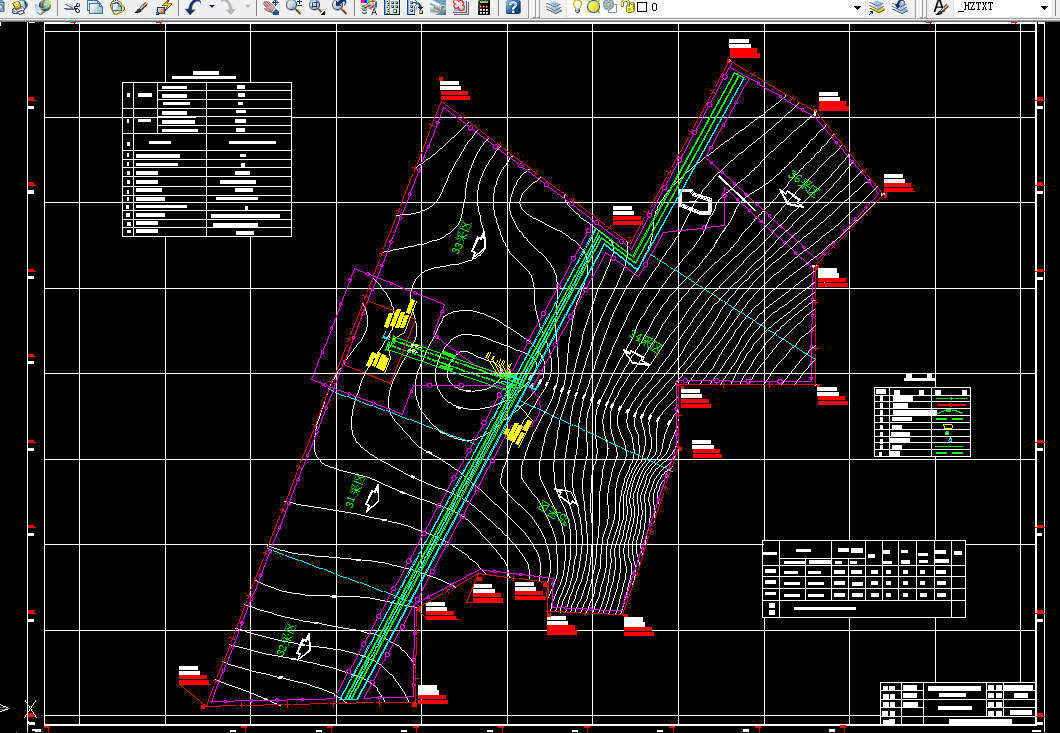Select the Match Properties paintbrush tool

141,7
